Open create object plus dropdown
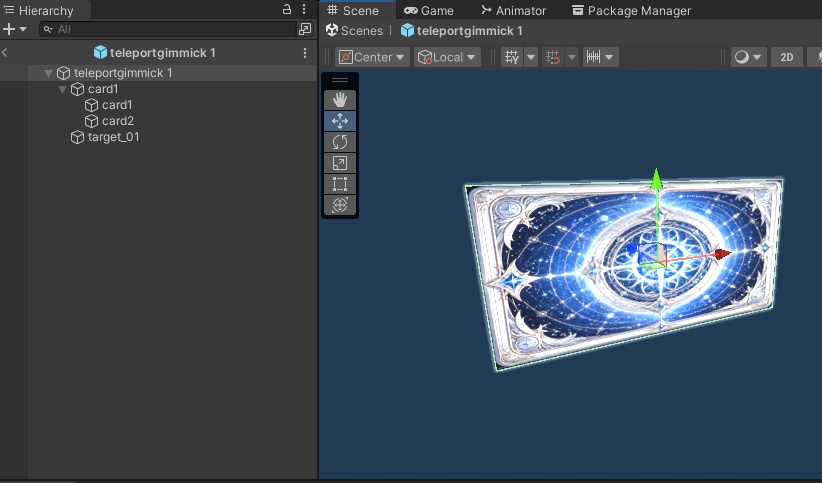The width and height of the screenshot is (822, 483). (x=15, y=29)
